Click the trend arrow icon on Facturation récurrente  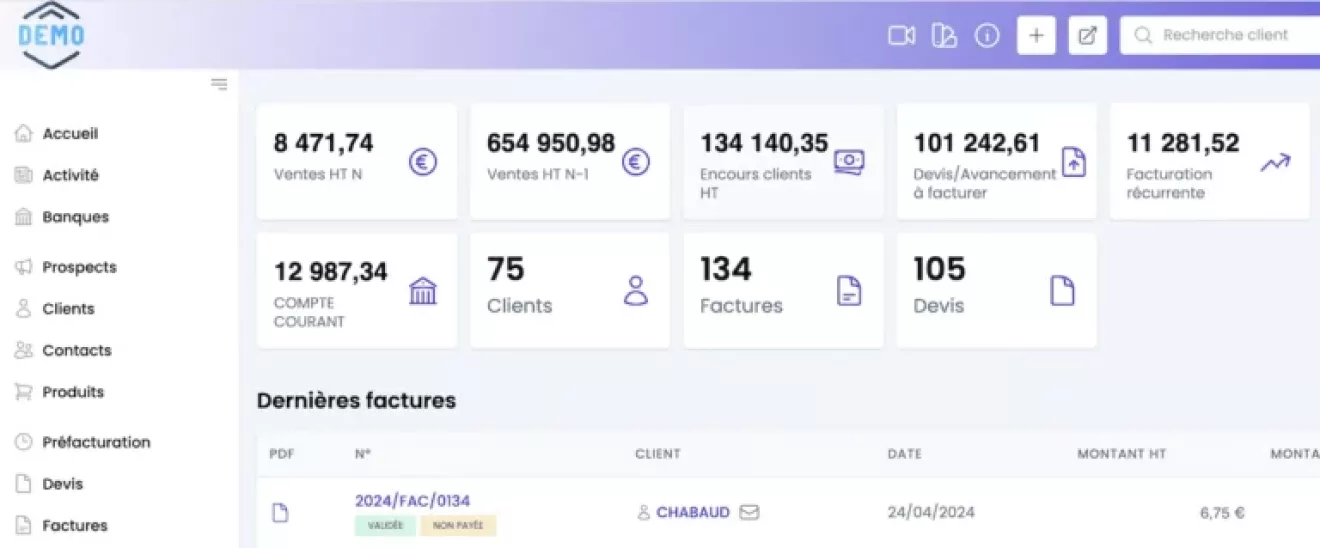[1275, 162]
